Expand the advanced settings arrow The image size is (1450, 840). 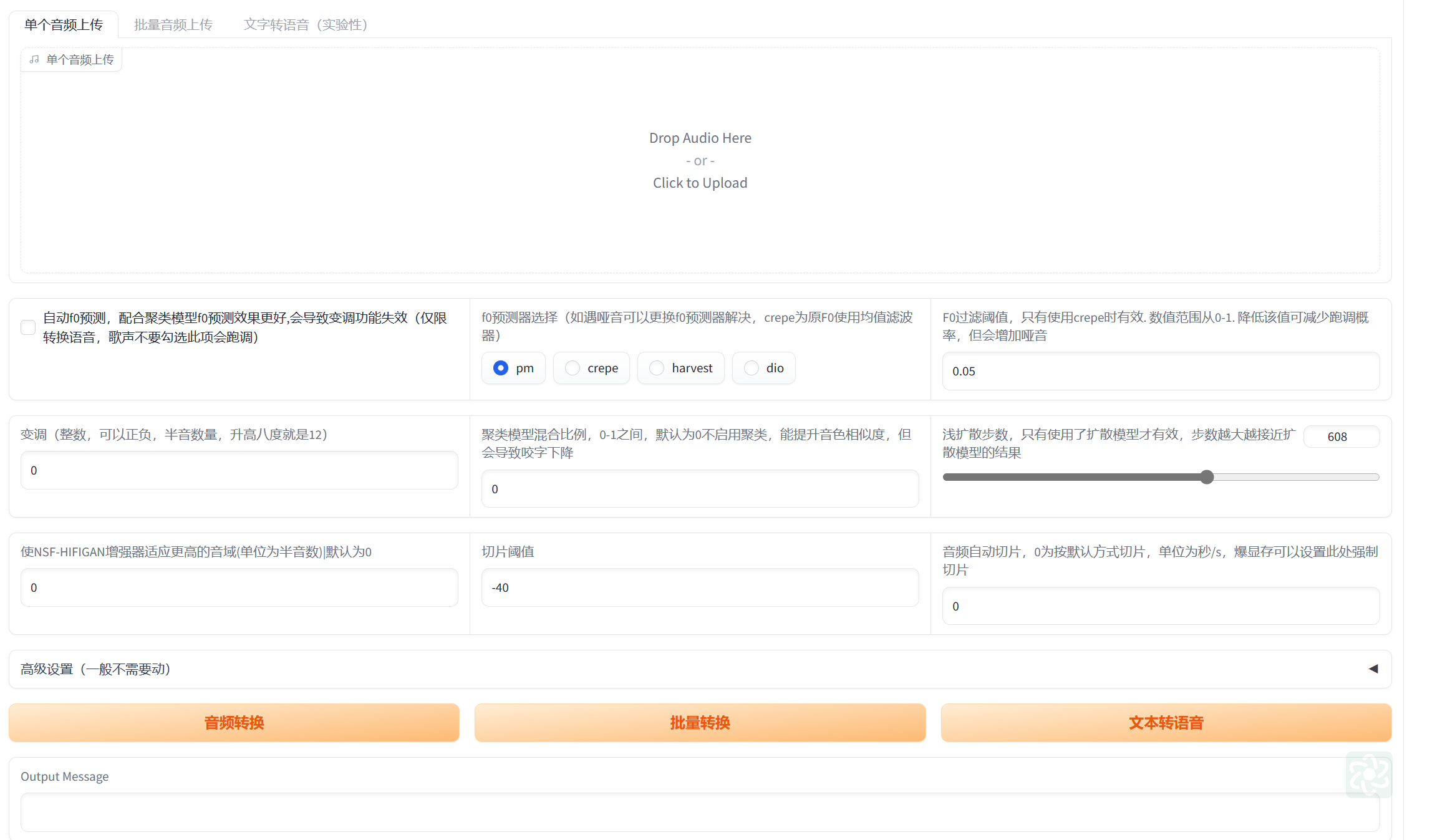click(1373, 669)
